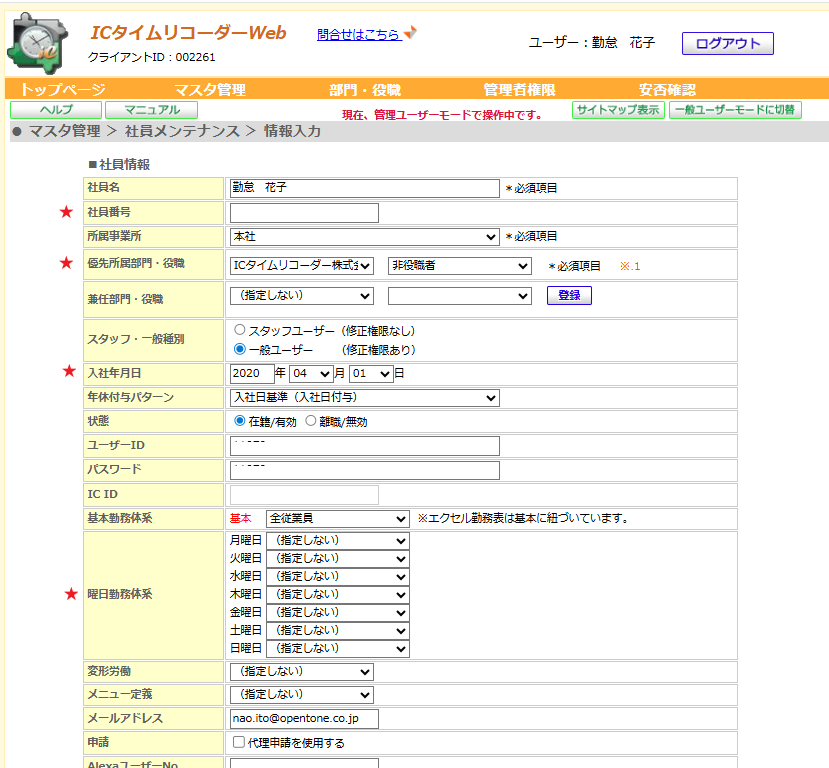The width and height of the screenshot is (829, 768).
Task: Open the 基本勤務体系 全従業員 dropdown
Action: 337,518
